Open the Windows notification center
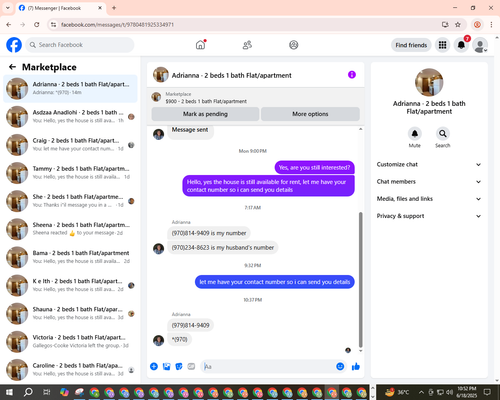The width and height of the screenshot is (500, 400). (x=488, y=392)
